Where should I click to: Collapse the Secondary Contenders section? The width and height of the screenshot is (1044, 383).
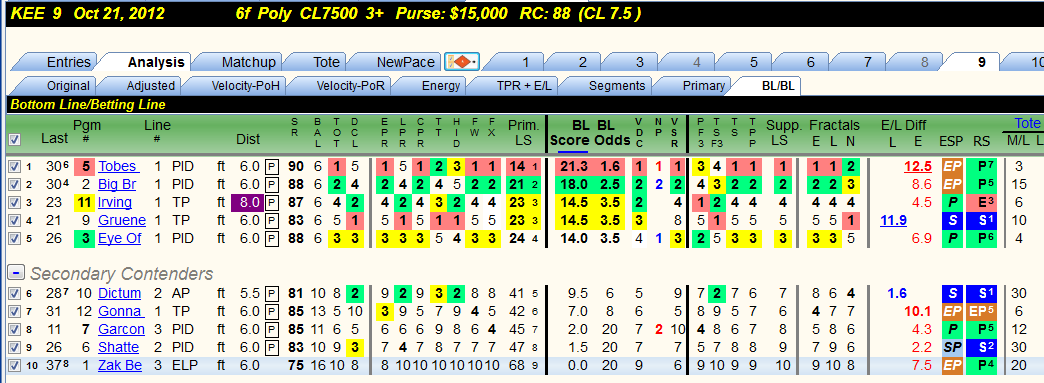(x=17, y=272)
